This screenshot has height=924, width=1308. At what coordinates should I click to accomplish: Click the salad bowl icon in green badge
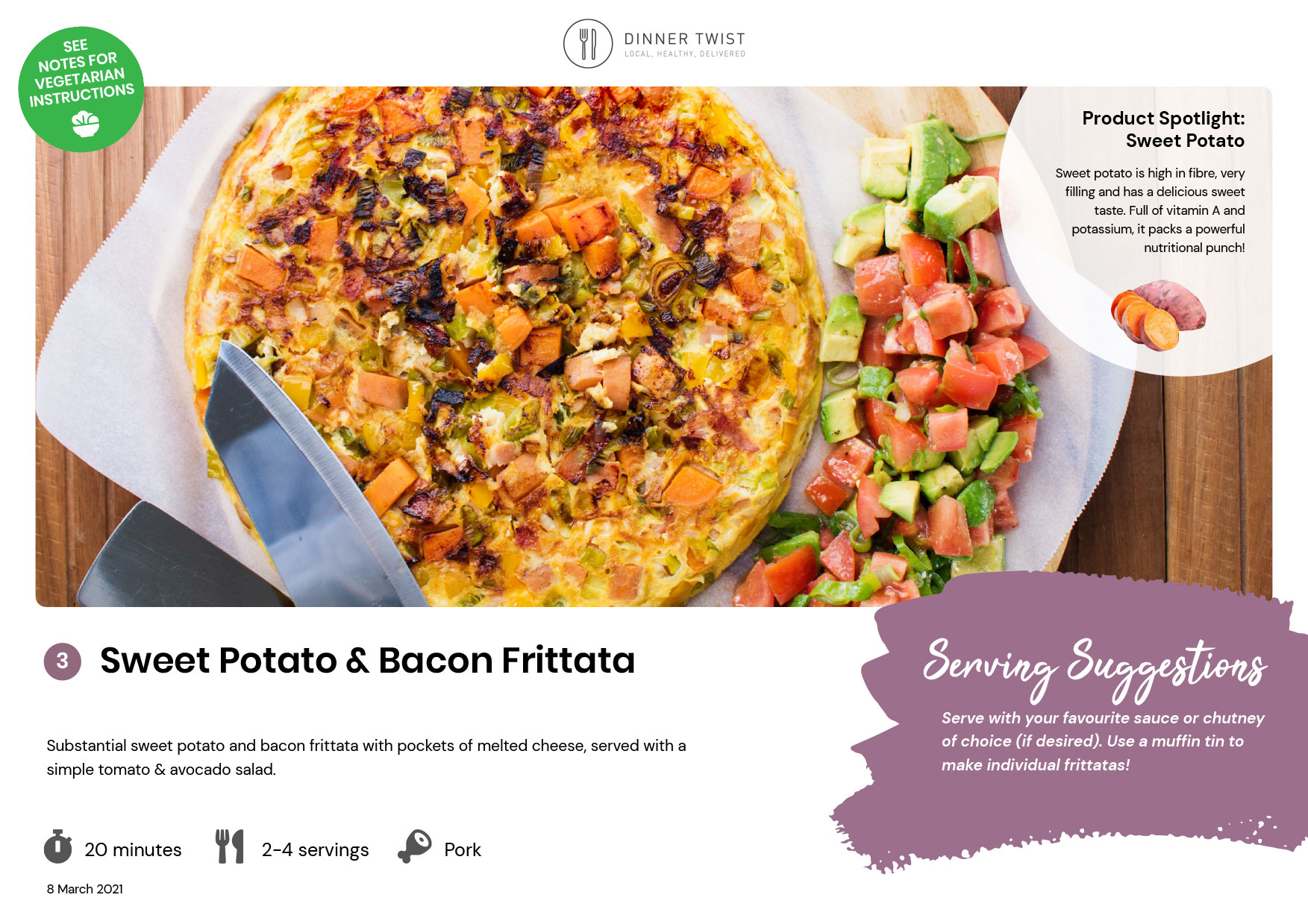click(x=86, y=123)
